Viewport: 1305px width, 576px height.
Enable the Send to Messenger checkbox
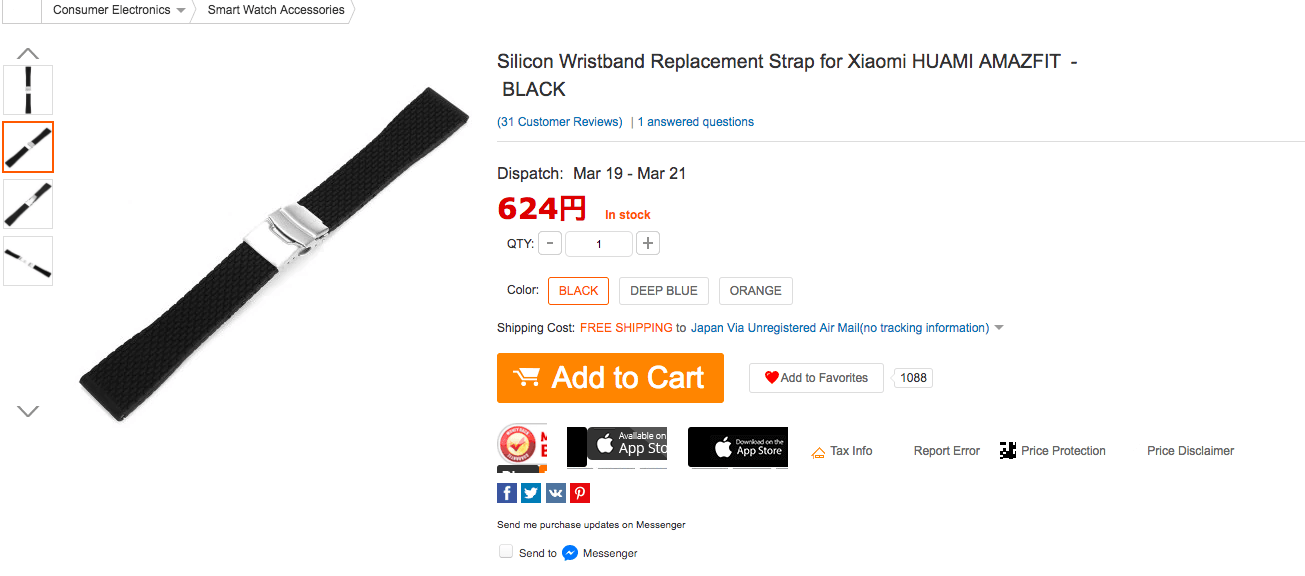[x=506, y=551]
